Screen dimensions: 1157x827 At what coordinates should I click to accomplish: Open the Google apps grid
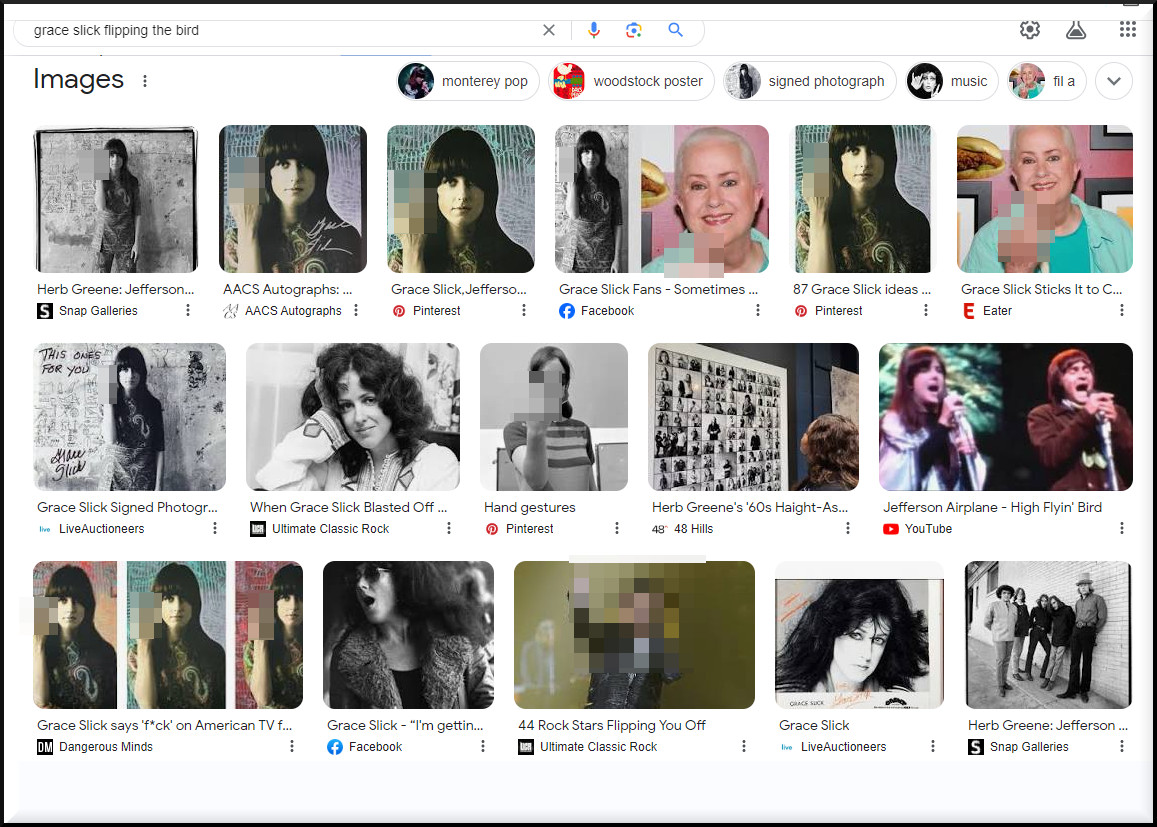click(x=1127, y=30)
